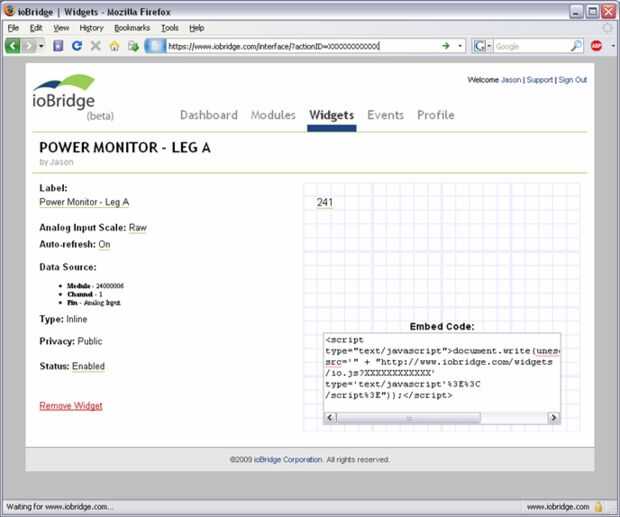Screen dimensions: 620x517
Task: Select the Widgets tab
Action: 331,115
